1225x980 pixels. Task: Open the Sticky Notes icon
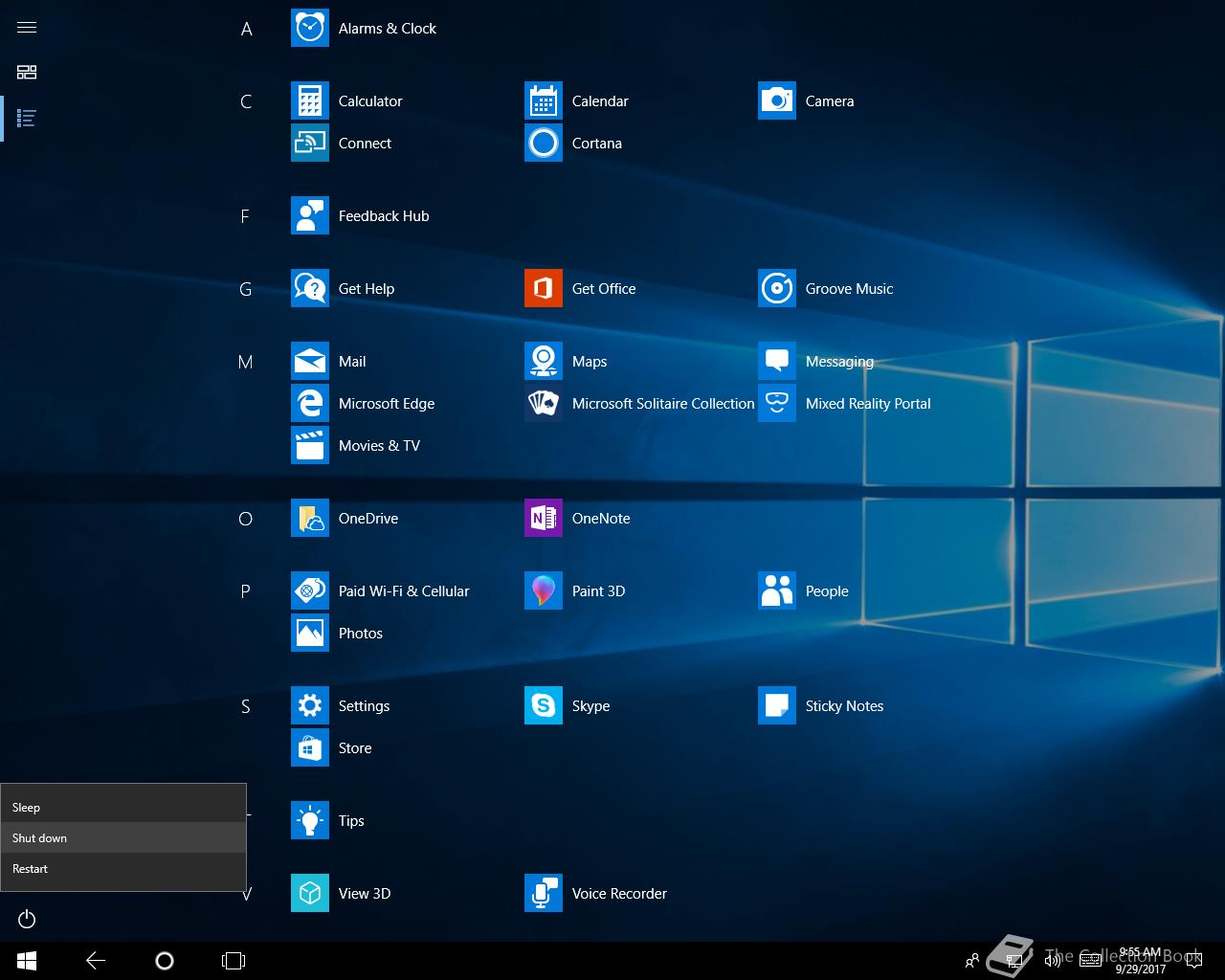coord(777,705)
